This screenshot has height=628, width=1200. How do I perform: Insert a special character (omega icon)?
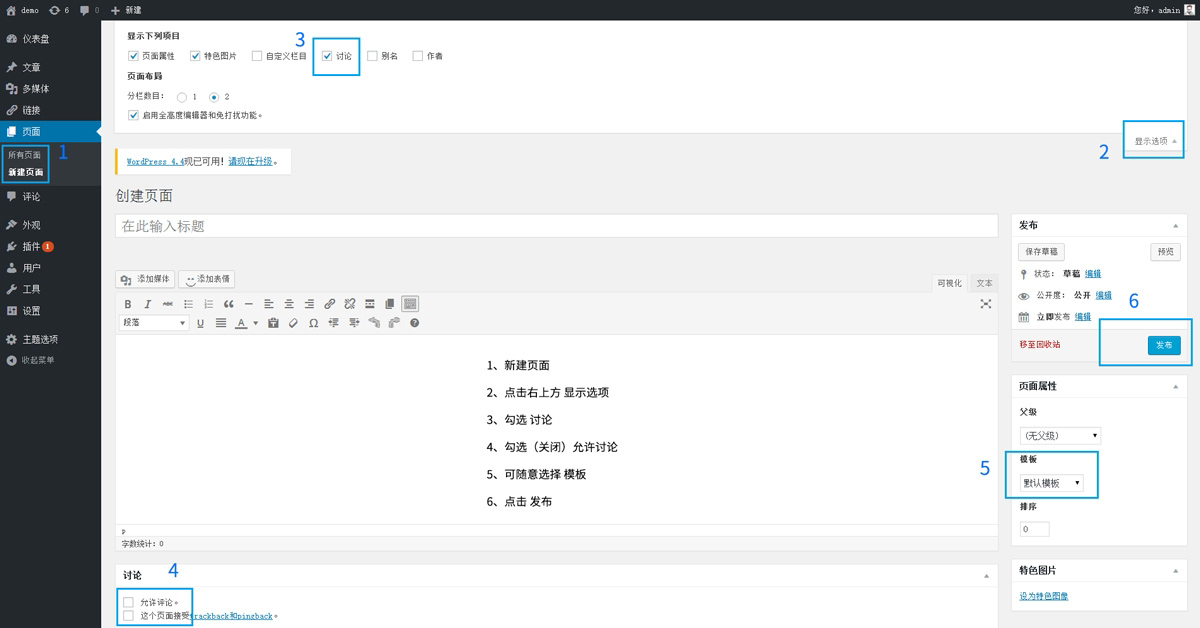coord(313,323)
